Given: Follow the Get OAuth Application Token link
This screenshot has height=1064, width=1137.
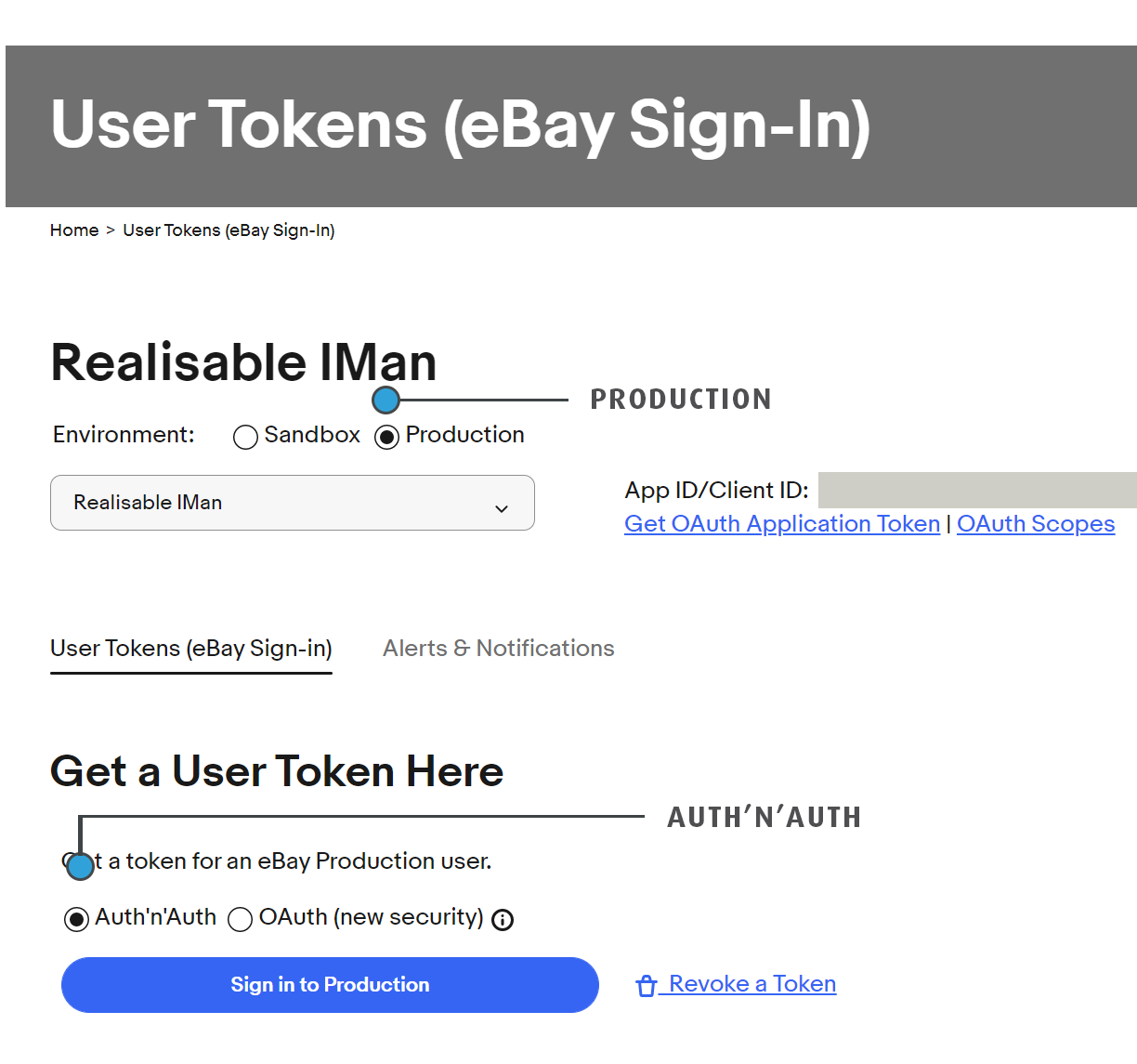Looking at the screenshot, I should tap(782, 524).
